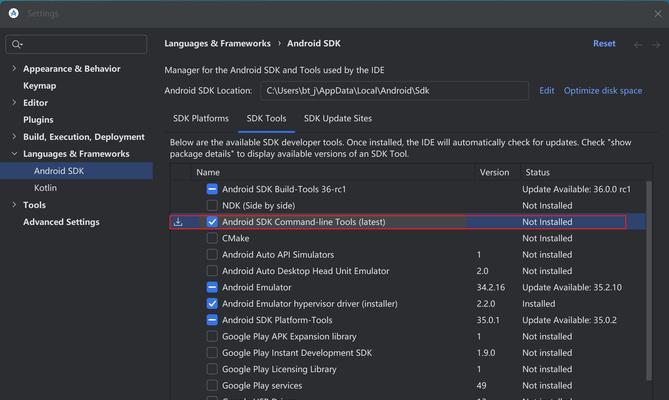Click the SDK tools list scrollbar

(x=649, y=281)
